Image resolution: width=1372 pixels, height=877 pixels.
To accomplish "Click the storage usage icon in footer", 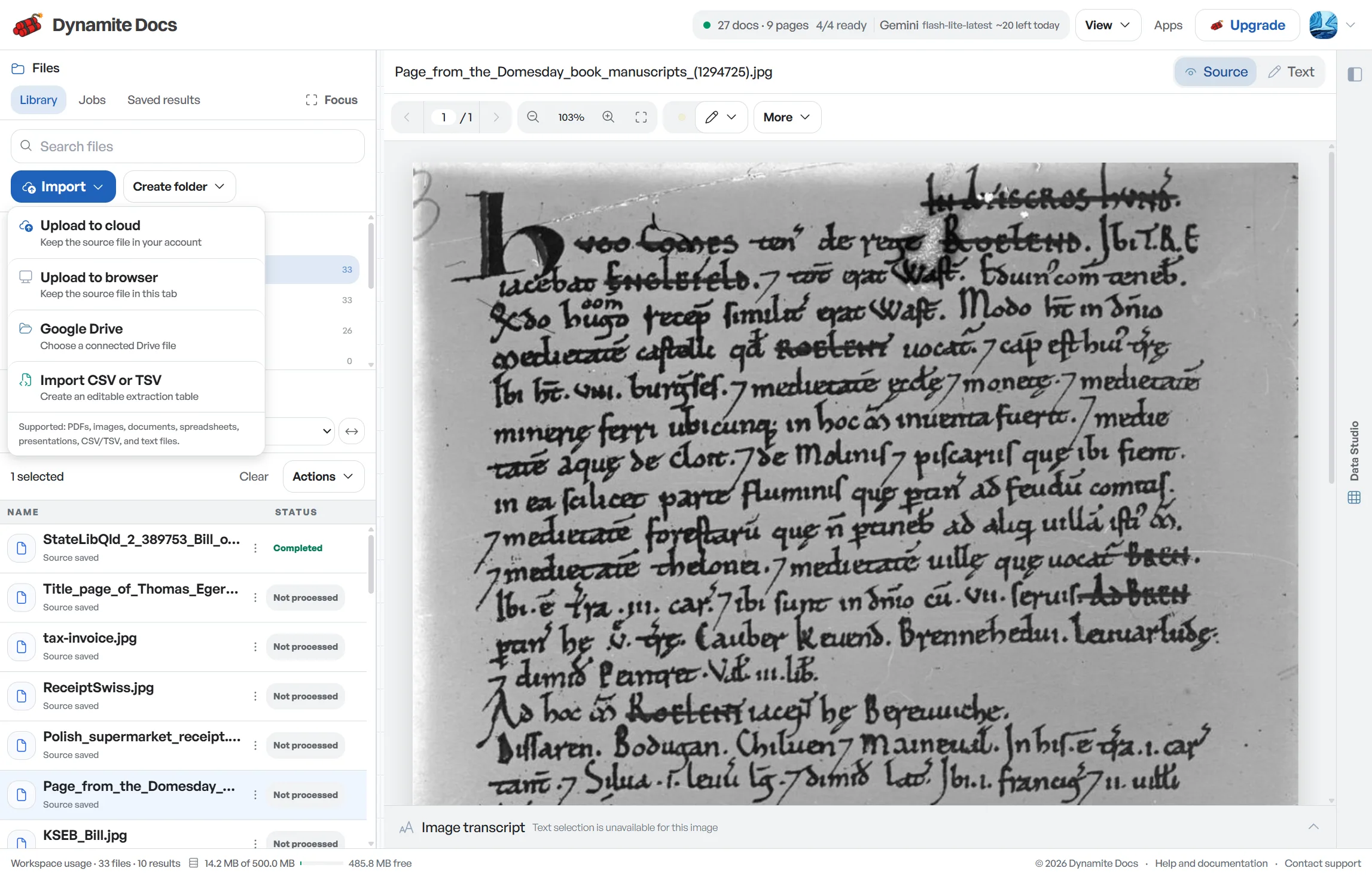I will [x=194, y=863].
